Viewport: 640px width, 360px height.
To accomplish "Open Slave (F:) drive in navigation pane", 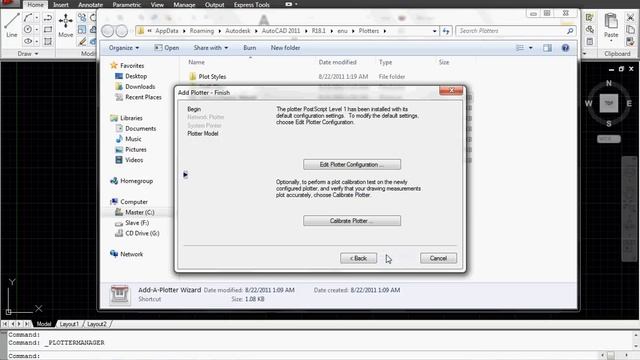I will [137, 223].
